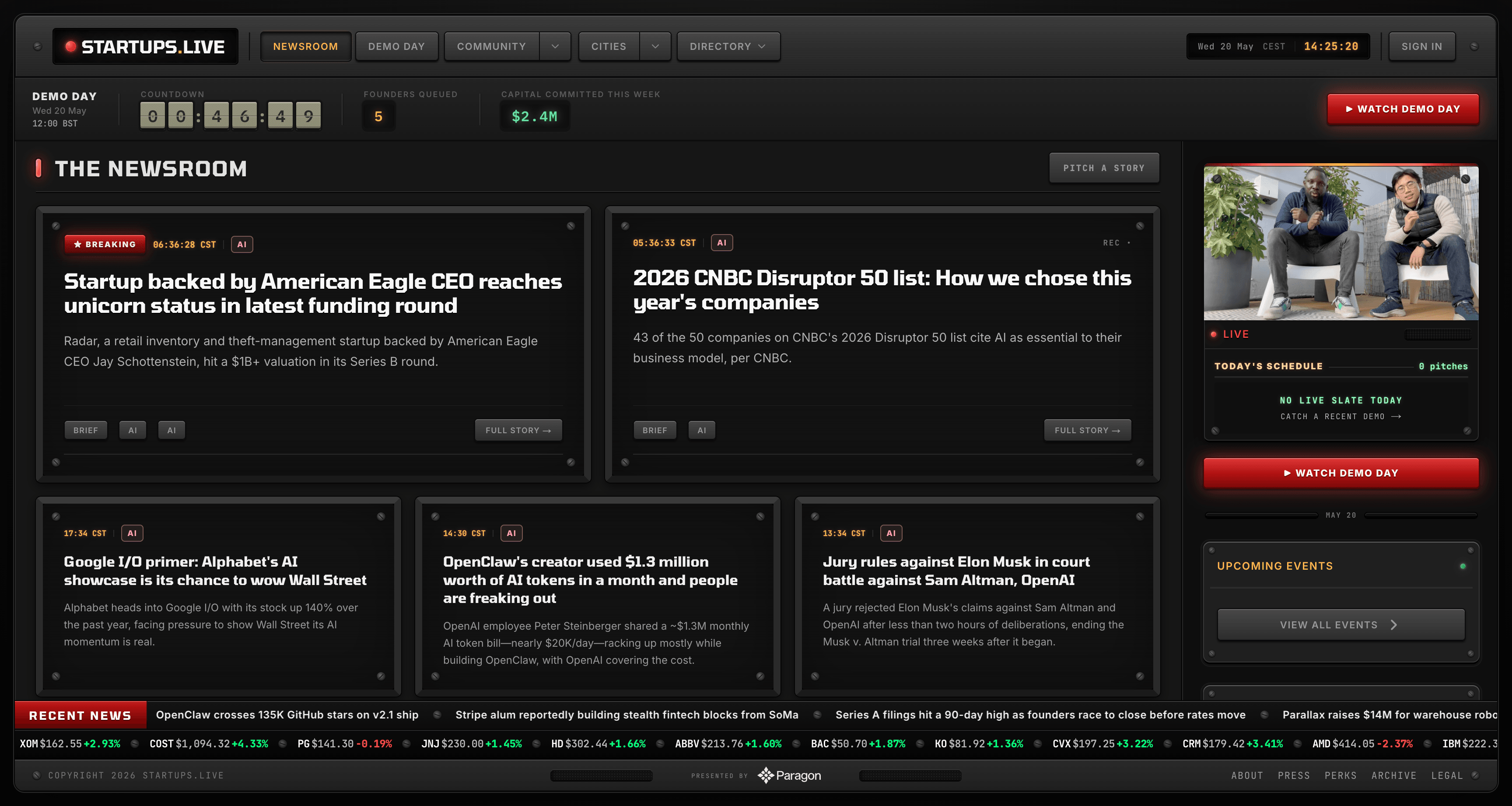This screenshot has width=1512, height=806.
Task: Click the XOM stock ticker entry
Action: click(x=70, y=744)
